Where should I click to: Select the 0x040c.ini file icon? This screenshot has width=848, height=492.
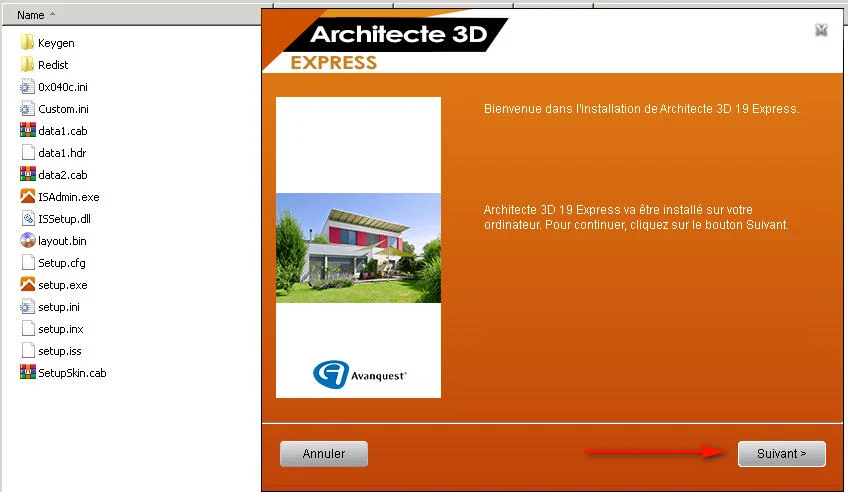[27, 87]
